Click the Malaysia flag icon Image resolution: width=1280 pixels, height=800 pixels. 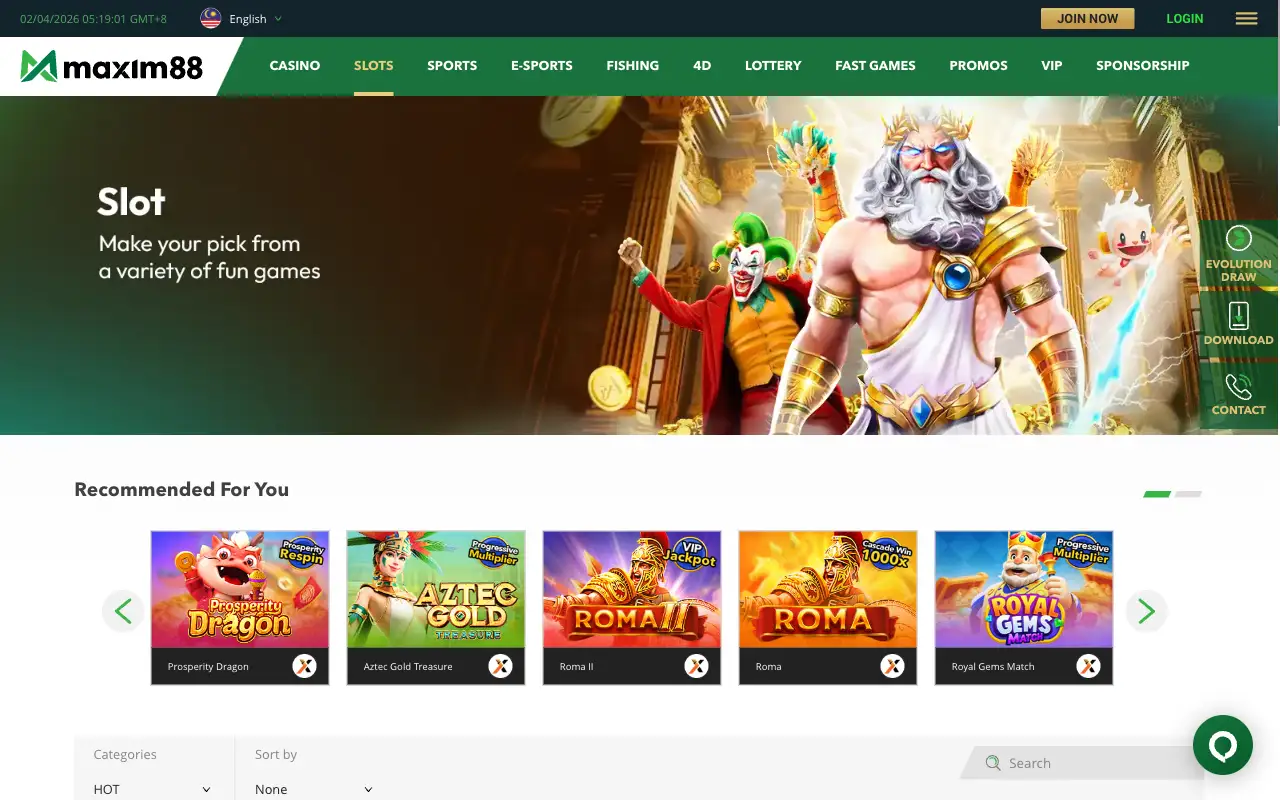click(210, 18)
